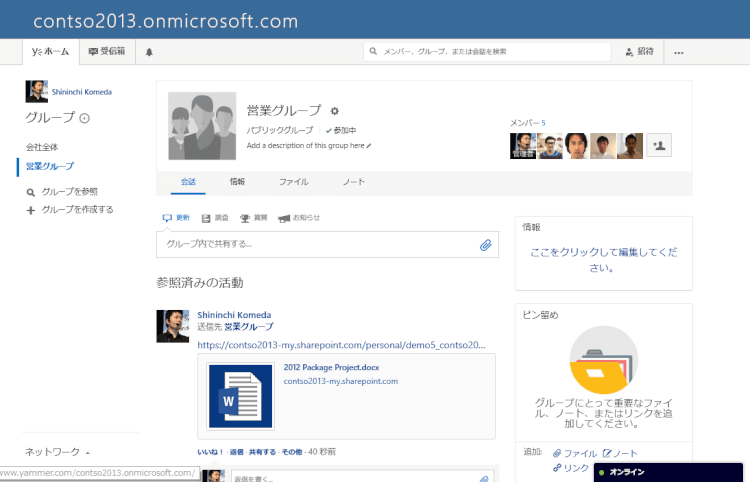The height and width of the screenshot is (482, 750).
Task: Switch to the 会話 tab
Action: click(188, 182)
